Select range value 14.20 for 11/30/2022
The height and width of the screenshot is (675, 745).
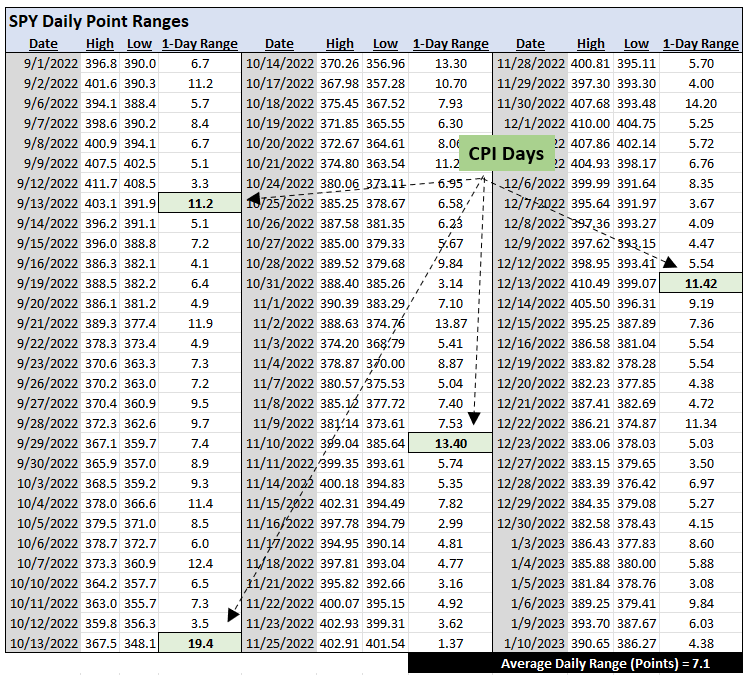(701, 104)
